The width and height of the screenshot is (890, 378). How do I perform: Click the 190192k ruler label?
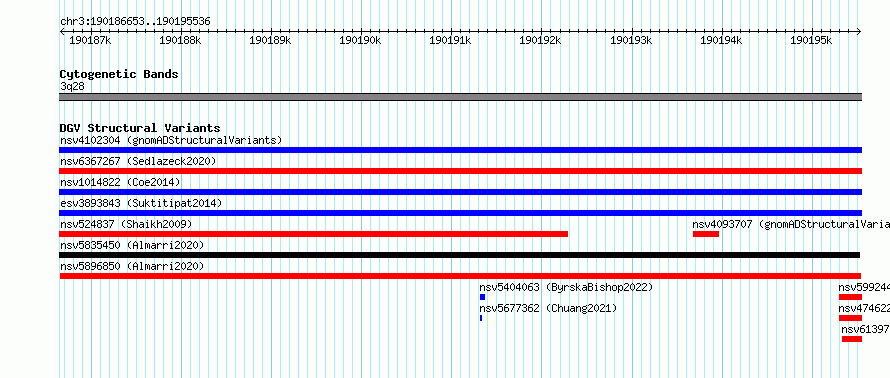(x=540, y=41)
